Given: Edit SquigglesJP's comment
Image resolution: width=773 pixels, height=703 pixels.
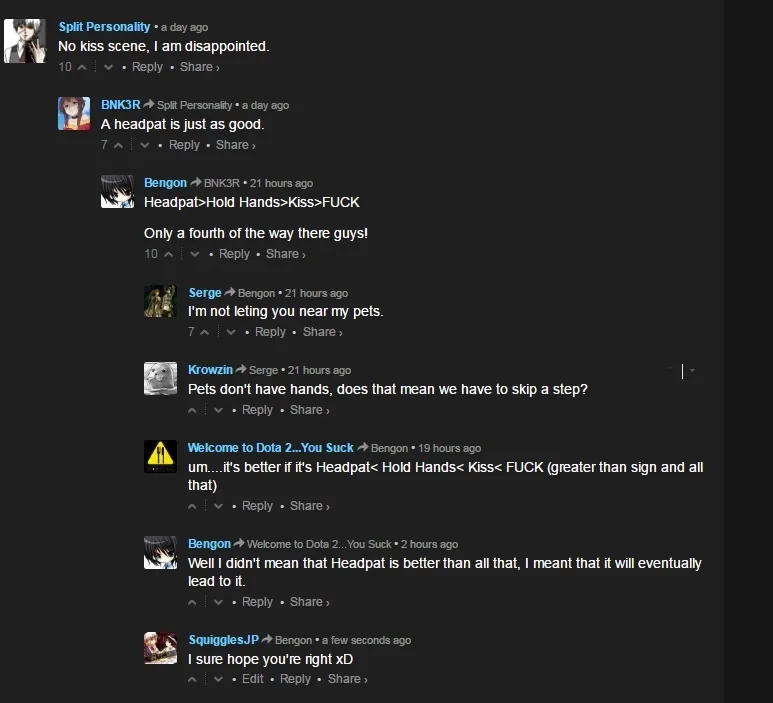Looking at the screenshot, I should [x=253, y=679].
